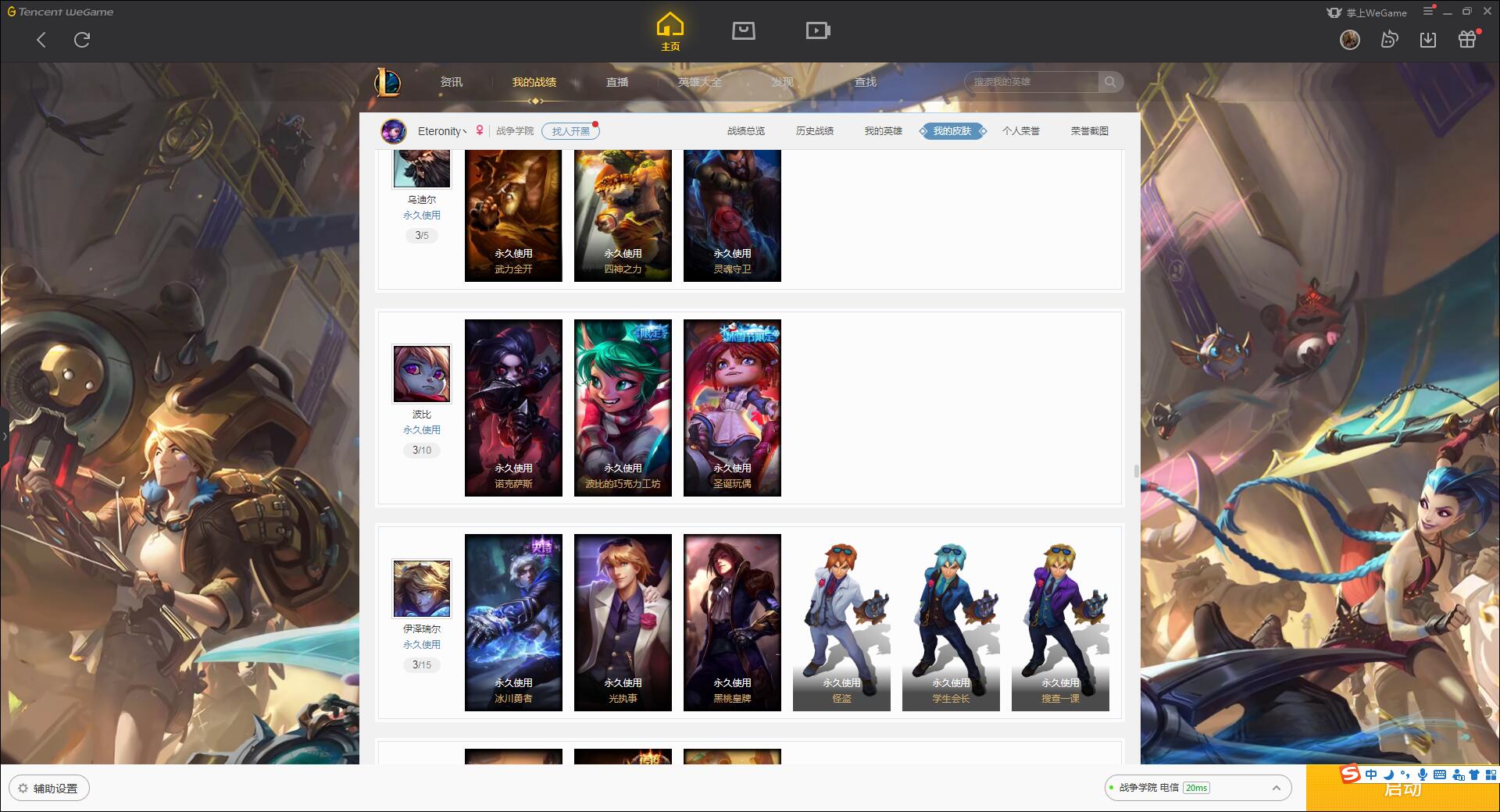The height and width of the screenshot is (812, 1500).
Task: Open the 查找 navigation tab
Action: pos(866,82)
